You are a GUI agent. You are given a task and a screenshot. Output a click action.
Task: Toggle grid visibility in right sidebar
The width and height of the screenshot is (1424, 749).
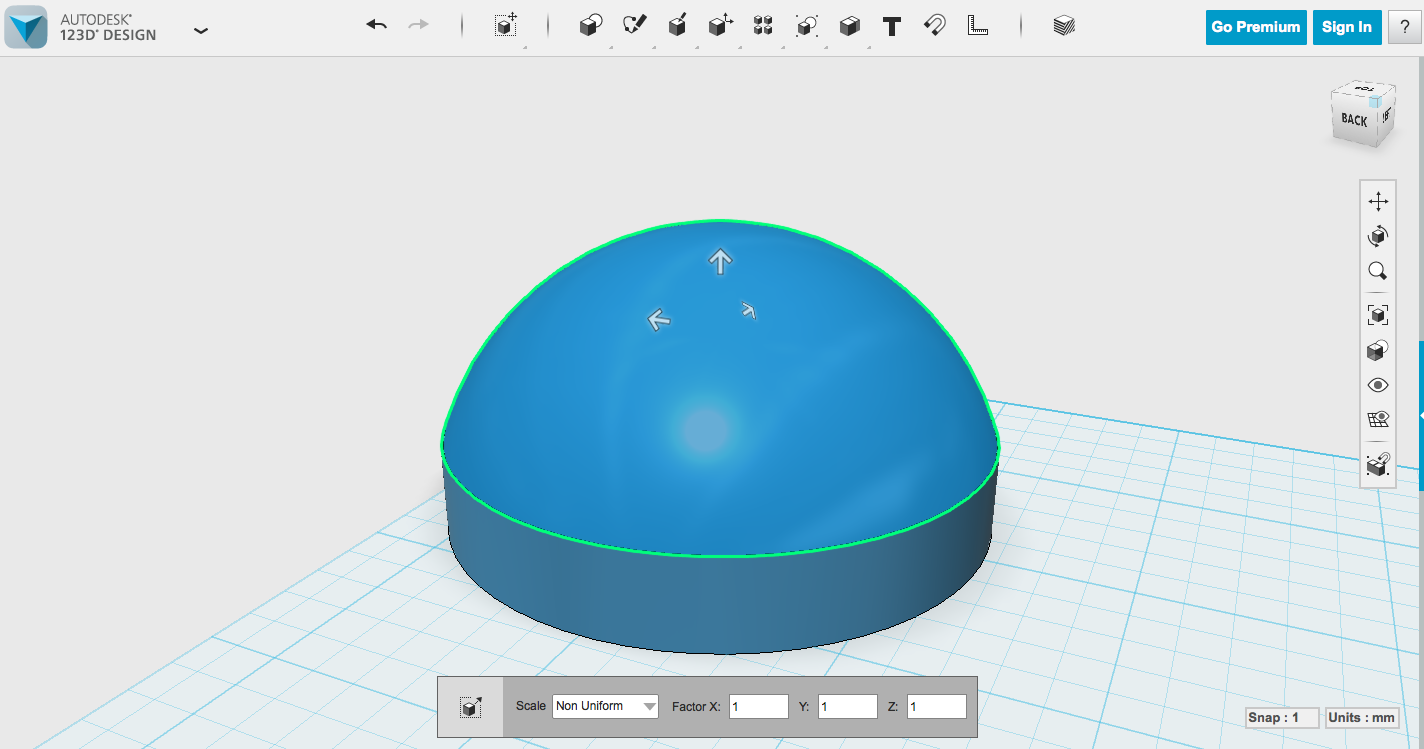[x=1377, y=419]
